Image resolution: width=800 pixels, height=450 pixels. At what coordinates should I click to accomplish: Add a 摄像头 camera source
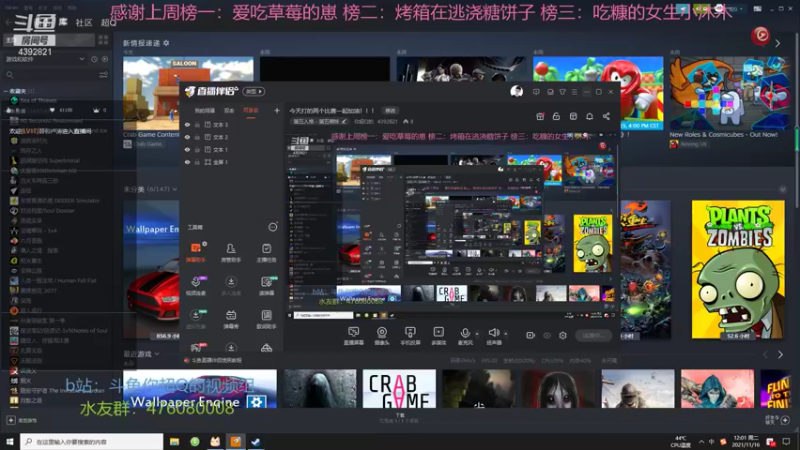(382, 336)
